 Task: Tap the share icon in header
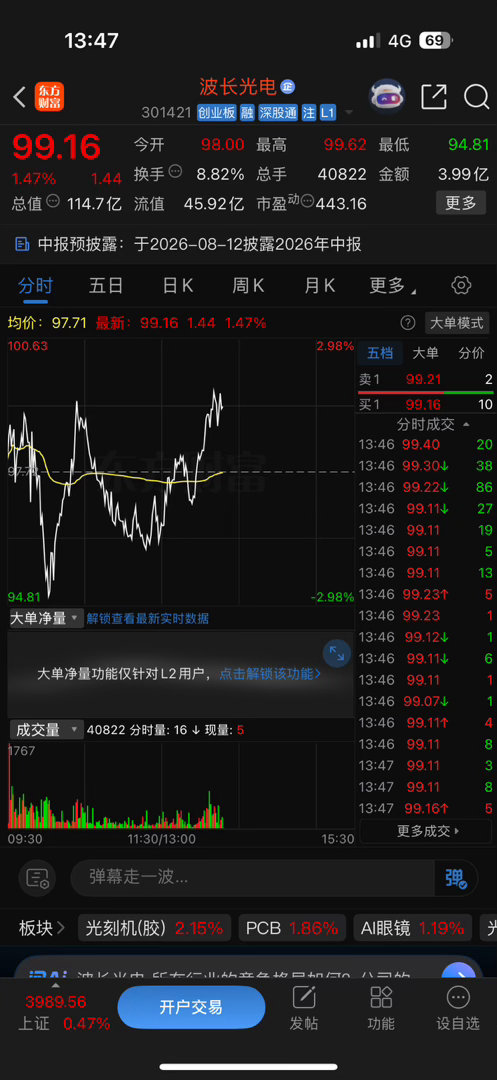(x=434, y=97)
